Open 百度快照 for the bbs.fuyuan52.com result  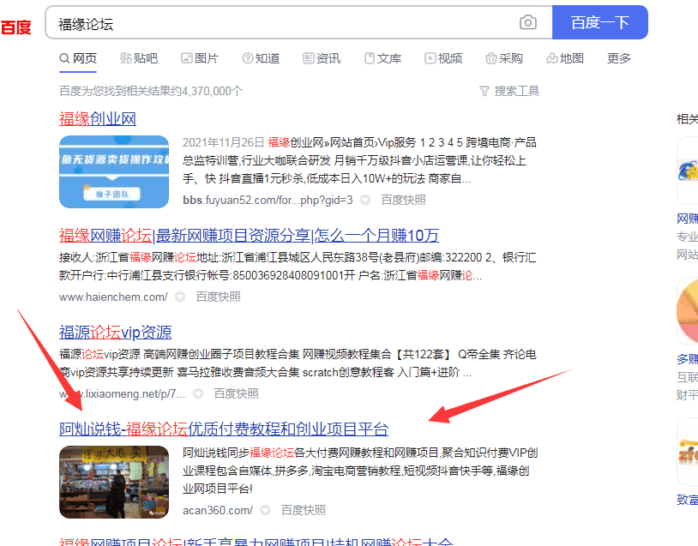click(x=404, y=200)
